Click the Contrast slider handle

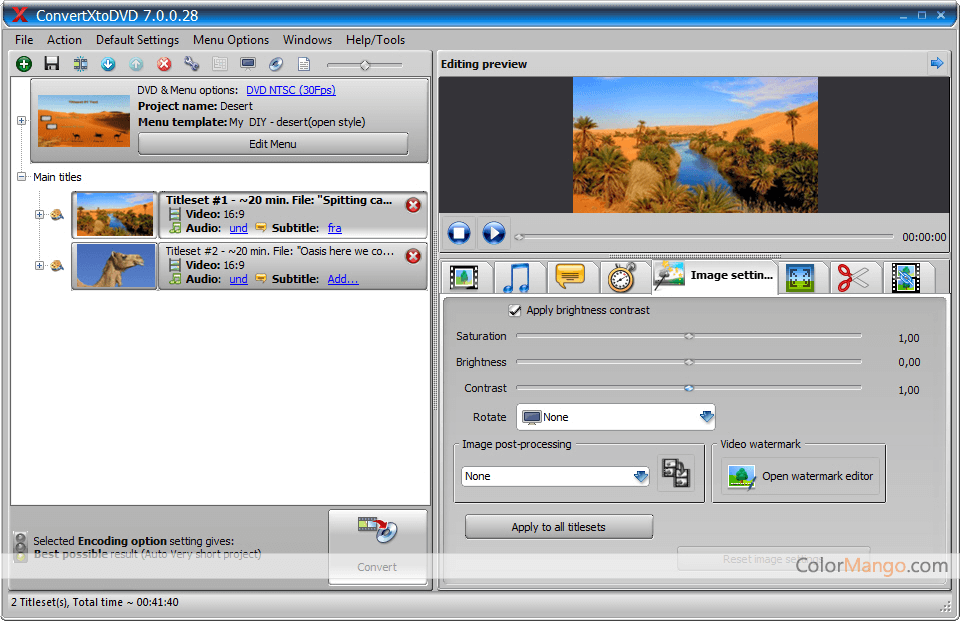[689, 388]
